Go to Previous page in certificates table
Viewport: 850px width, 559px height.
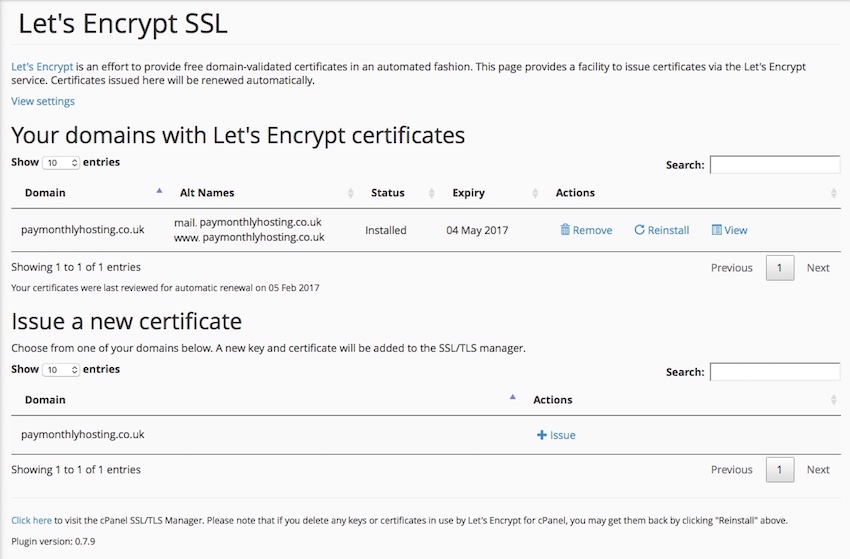click(732, 268)
